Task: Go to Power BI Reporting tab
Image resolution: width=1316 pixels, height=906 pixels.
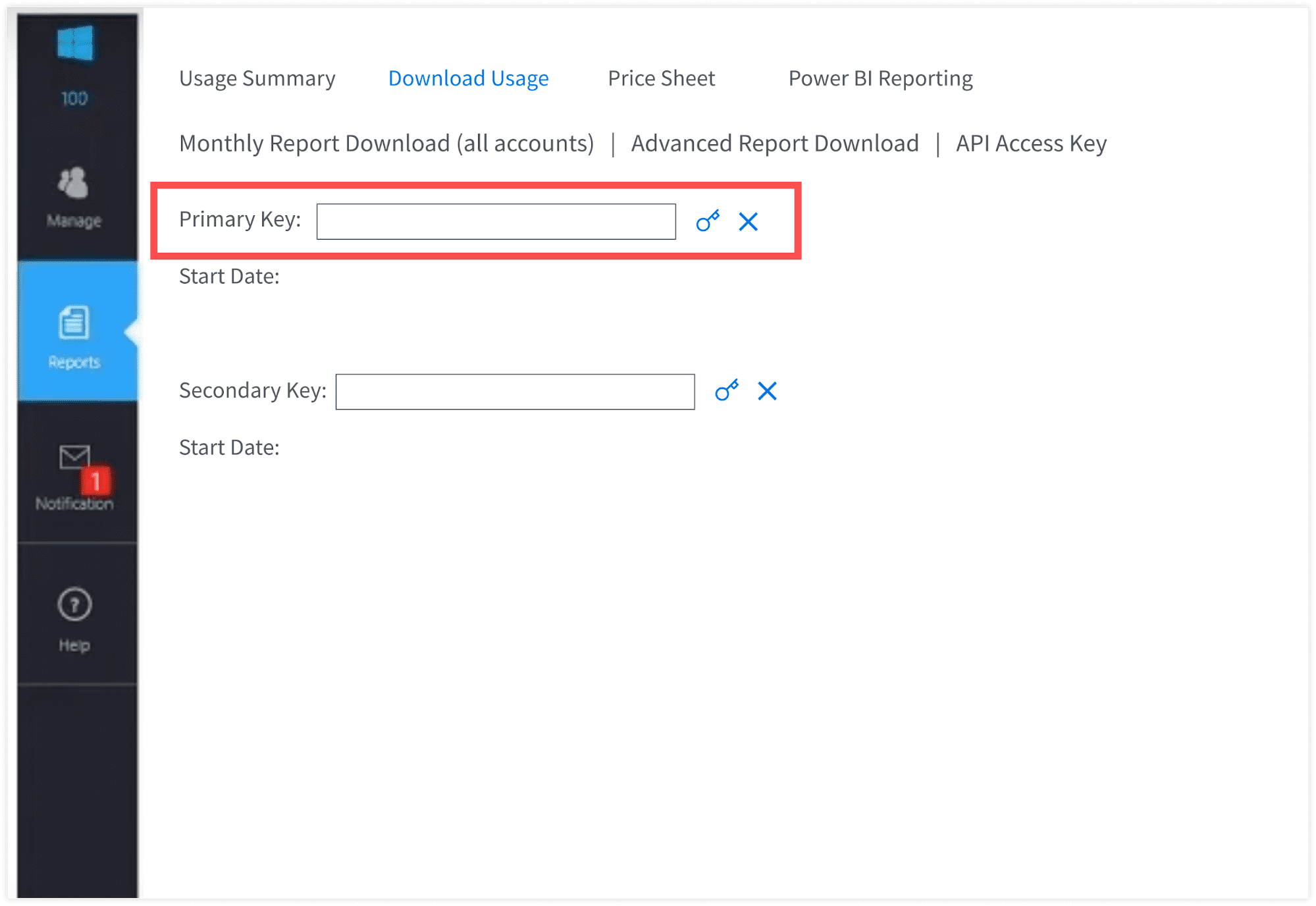Action: click(x=880, y=78)
